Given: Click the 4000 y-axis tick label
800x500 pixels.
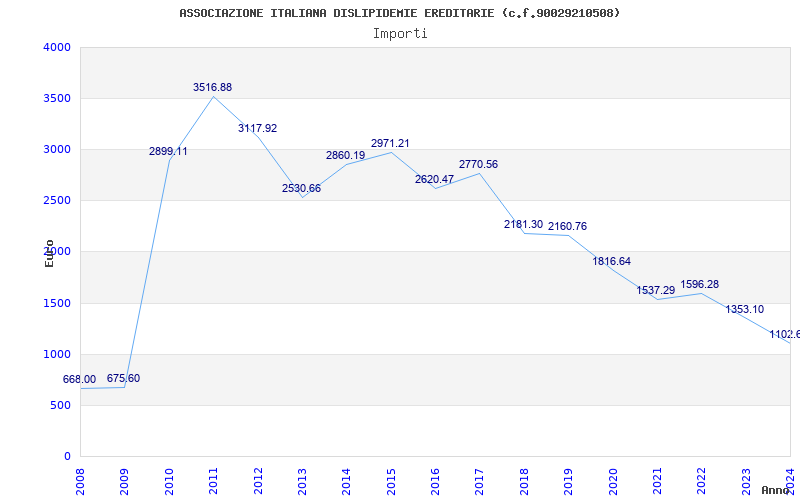Looking at the screenshot, I should click(57, 48).
